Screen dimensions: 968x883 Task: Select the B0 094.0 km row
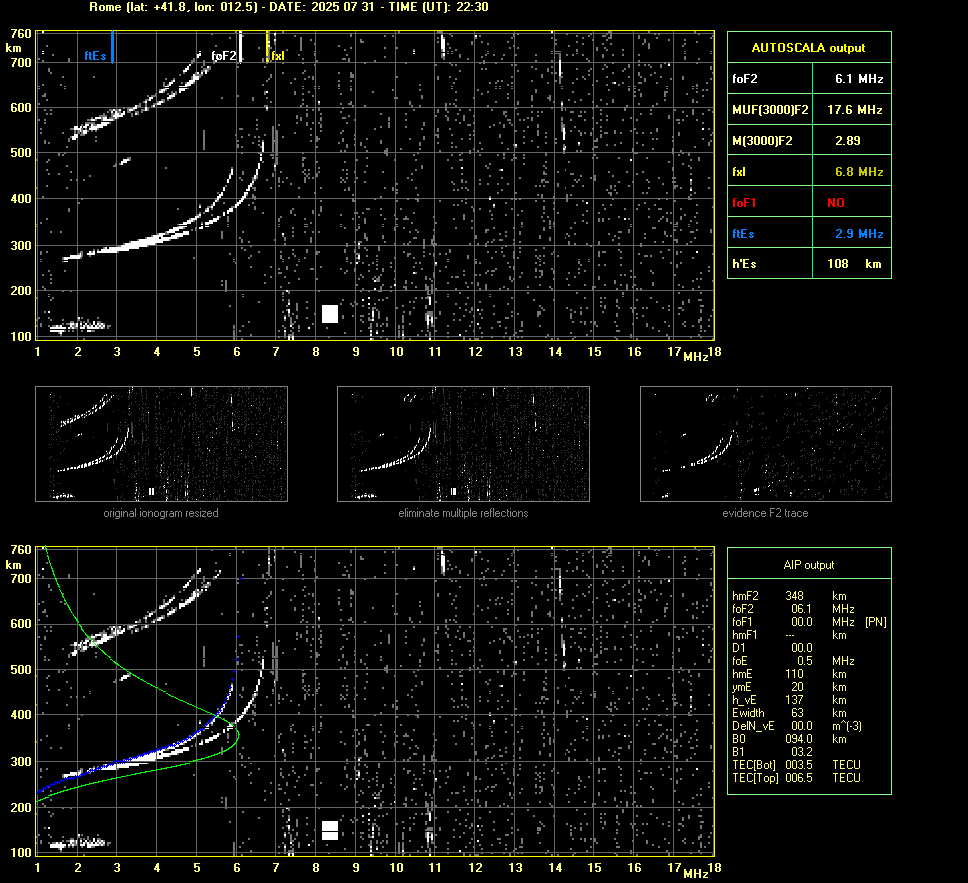point(790,739)
